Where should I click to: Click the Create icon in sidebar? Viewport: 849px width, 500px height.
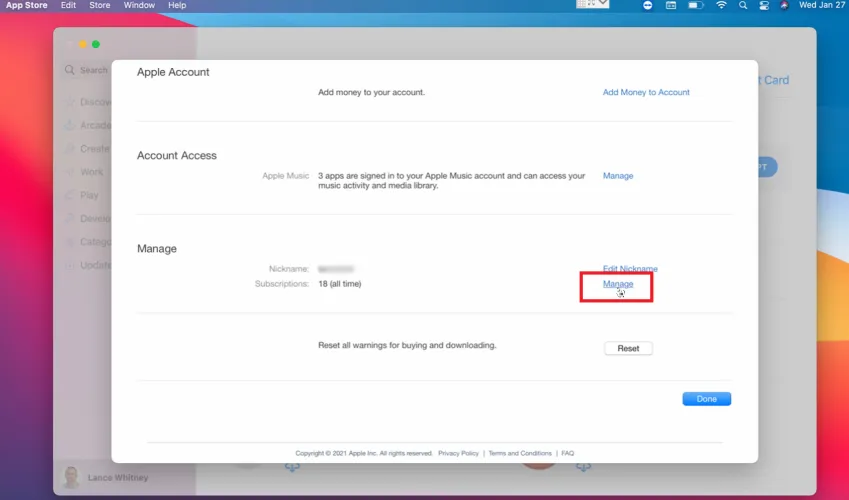tap(70, 149)
